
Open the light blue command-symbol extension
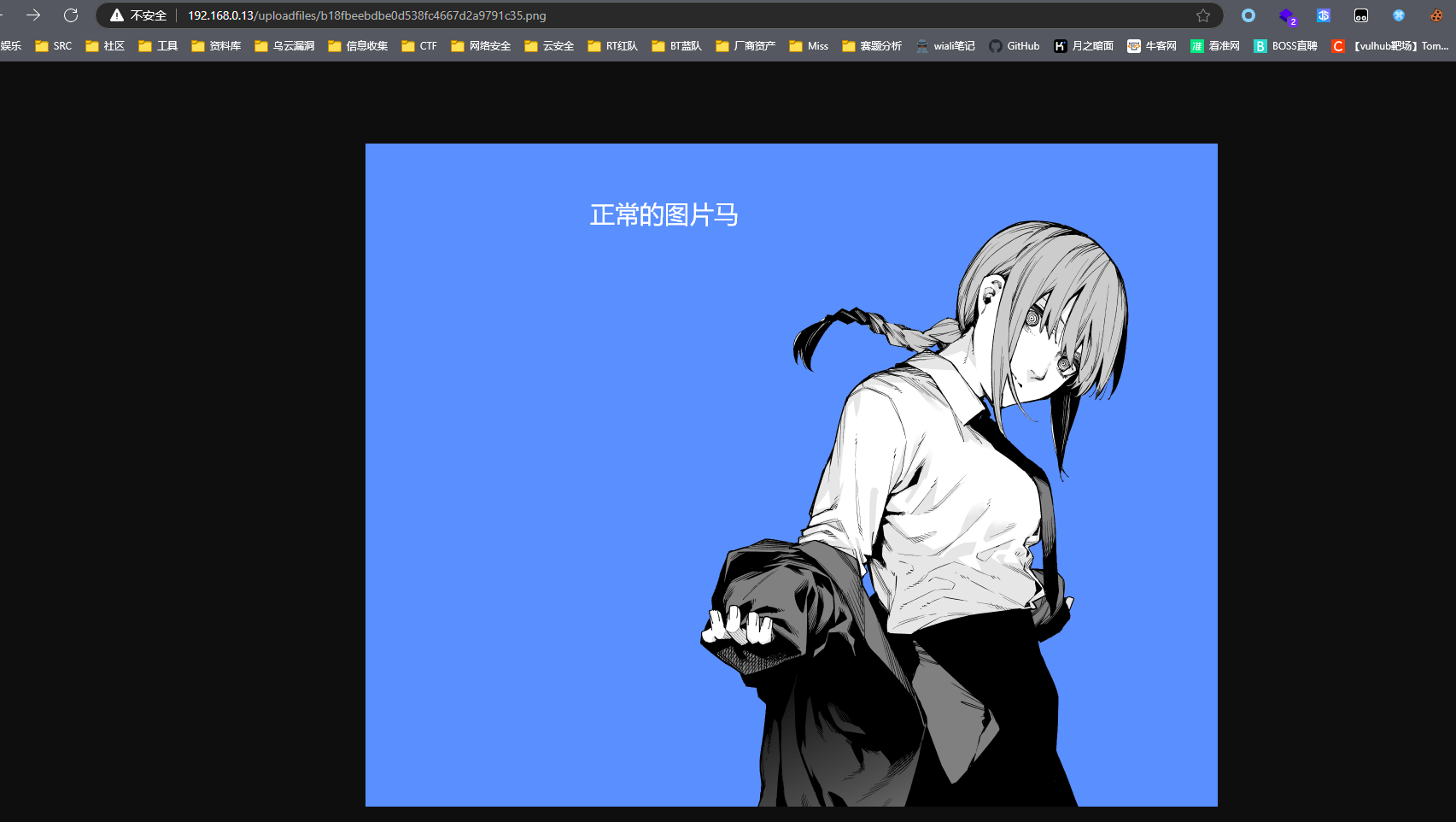[x=1399, y=15]
